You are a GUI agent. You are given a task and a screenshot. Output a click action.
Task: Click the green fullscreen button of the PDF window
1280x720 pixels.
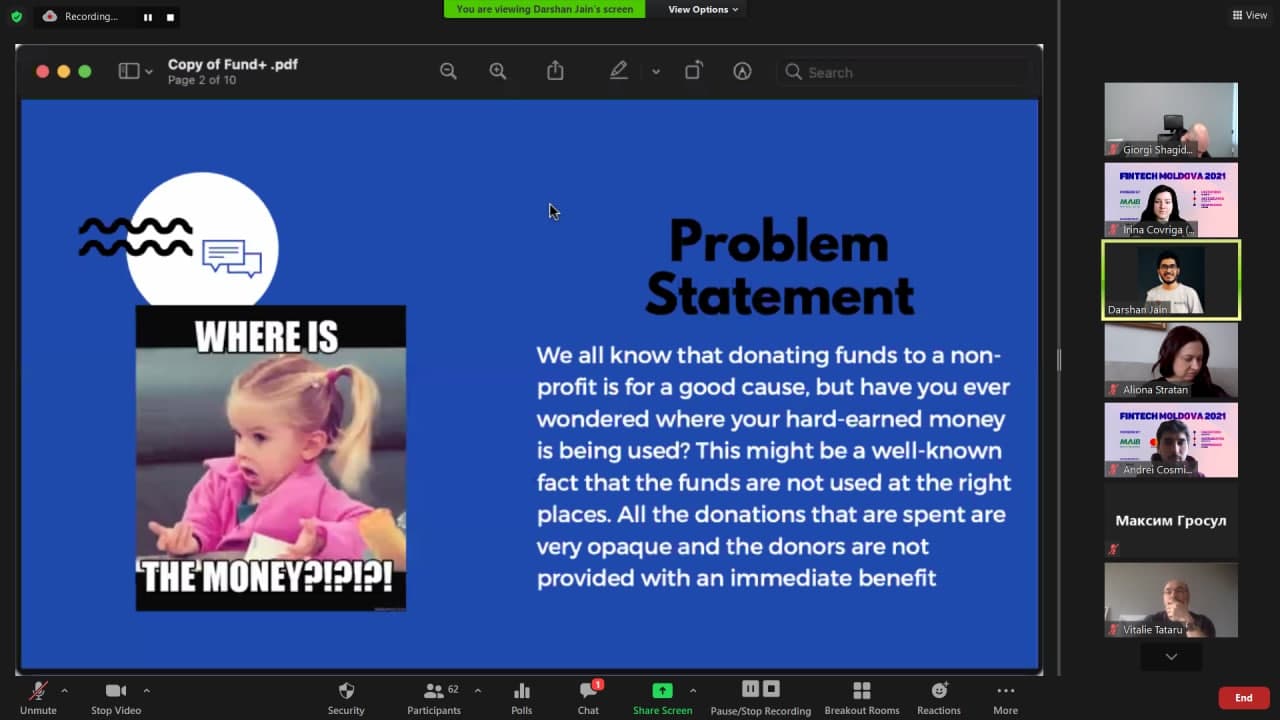point(85,71)
